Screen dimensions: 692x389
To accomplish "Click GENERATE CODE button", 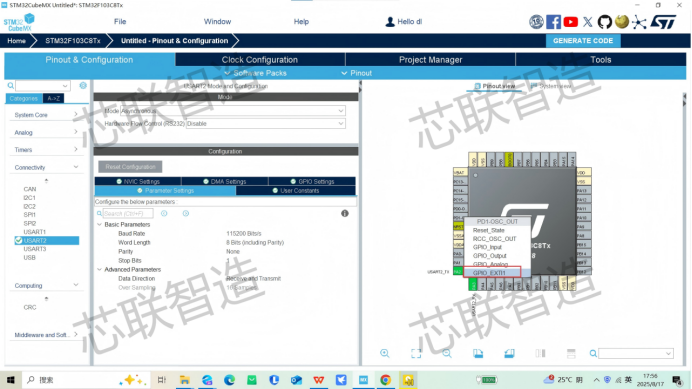I will [x=583, y=41].
